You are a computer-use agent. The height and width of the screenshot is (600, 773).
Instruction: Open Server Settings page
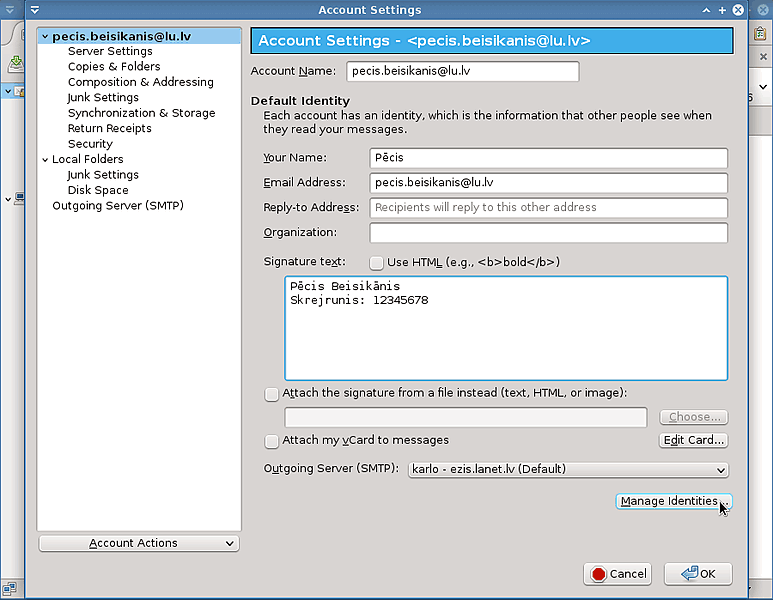(x=110, y=51)
